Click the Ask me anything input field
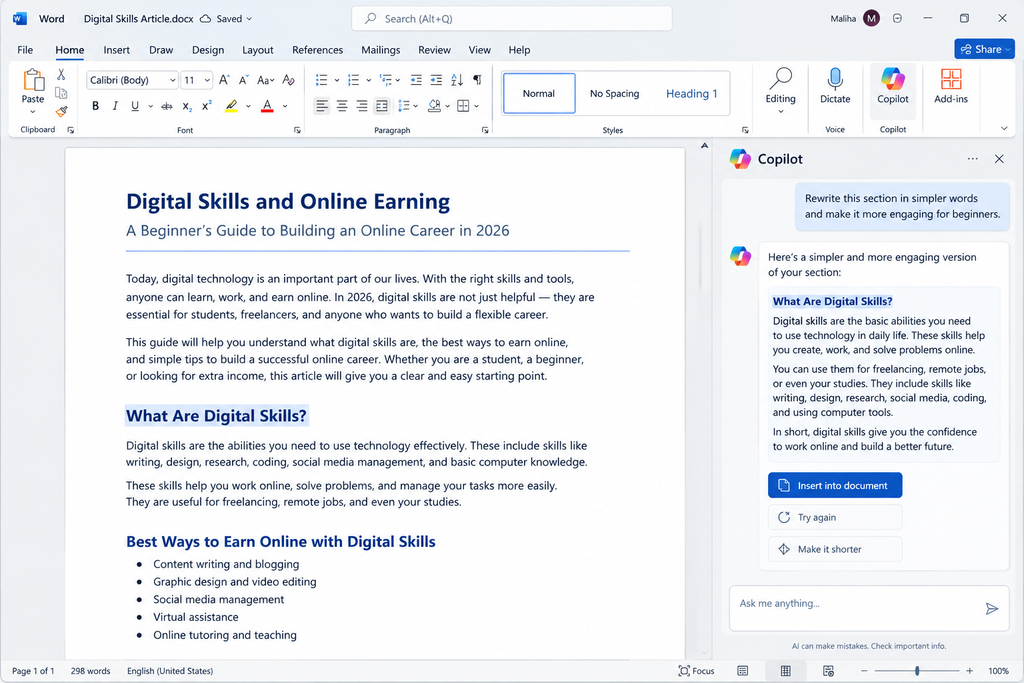The image size is (1024, 683). (x=857, y=607)
